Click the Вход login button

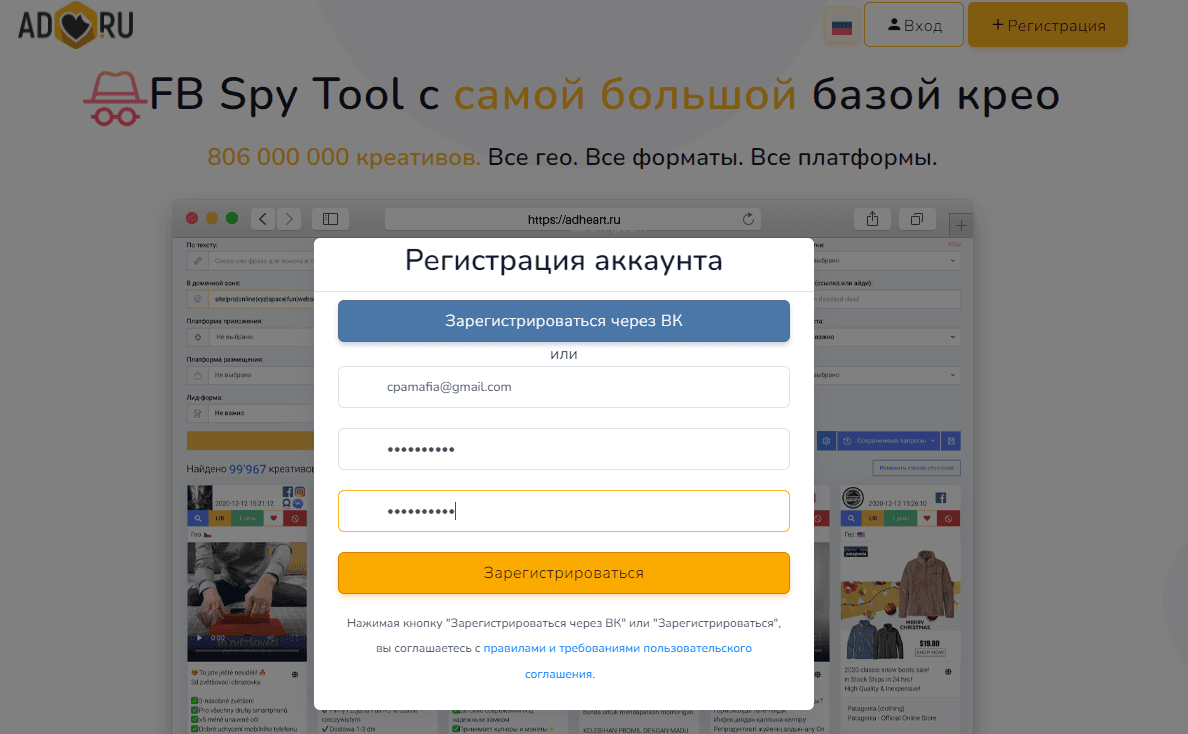[x=914, y=25]
